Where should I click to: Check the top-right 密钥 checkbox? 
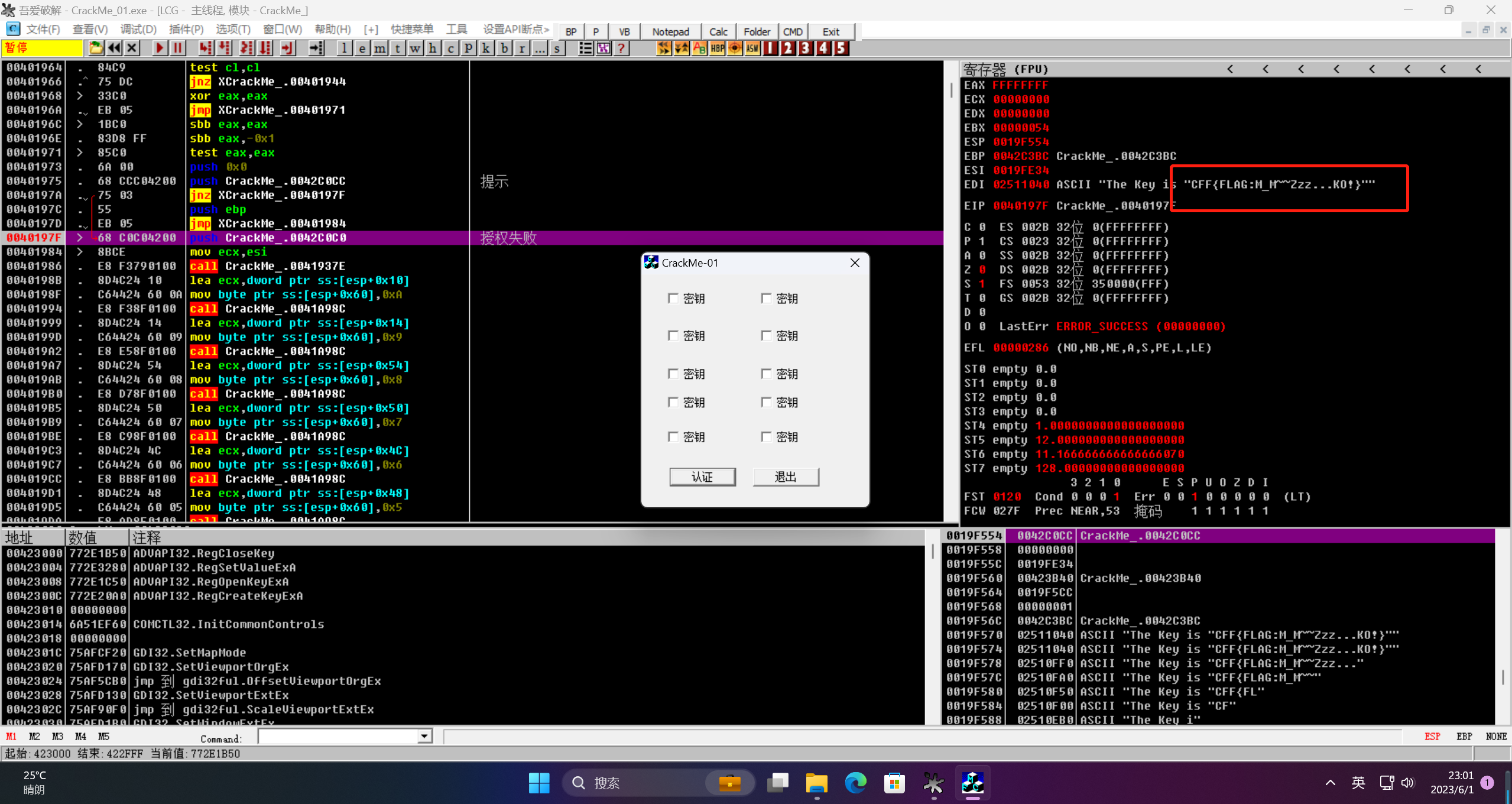point(766,299)
